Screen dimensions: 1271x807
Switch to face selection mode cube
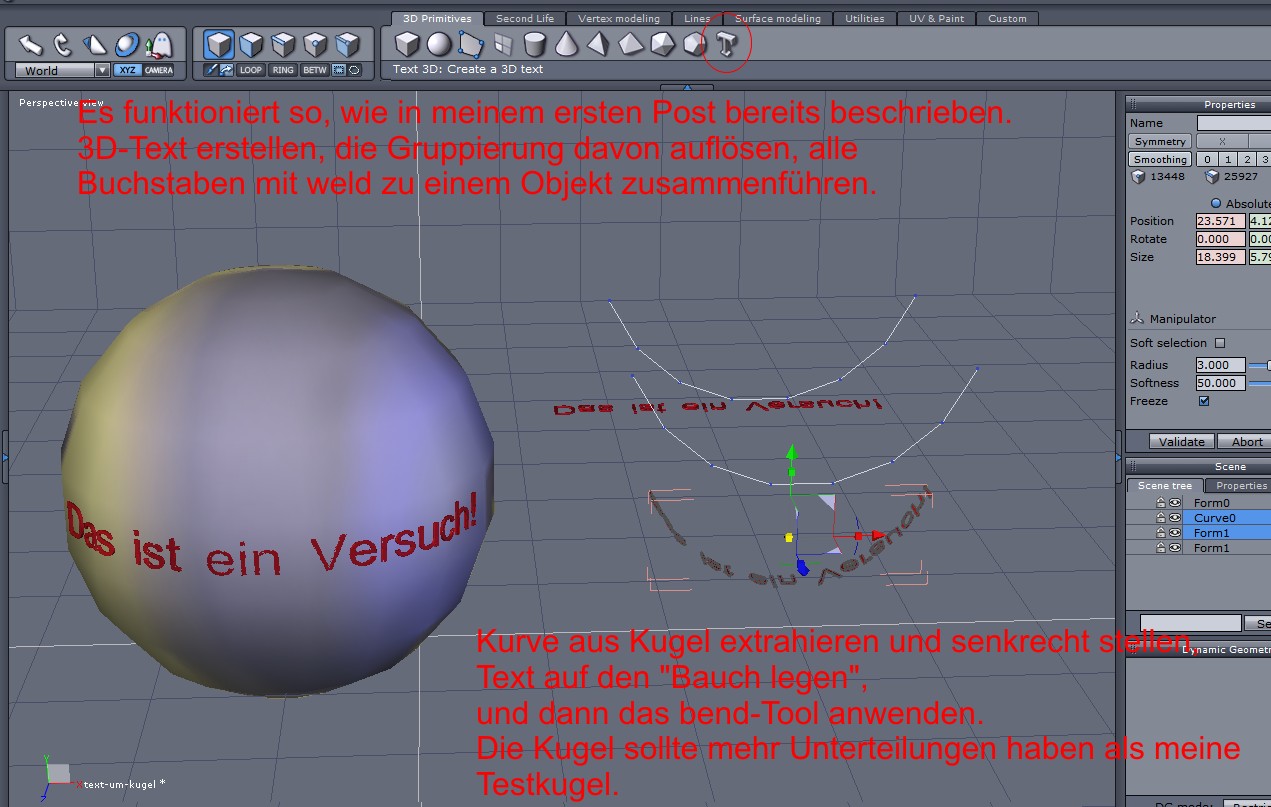pos(252,44)
